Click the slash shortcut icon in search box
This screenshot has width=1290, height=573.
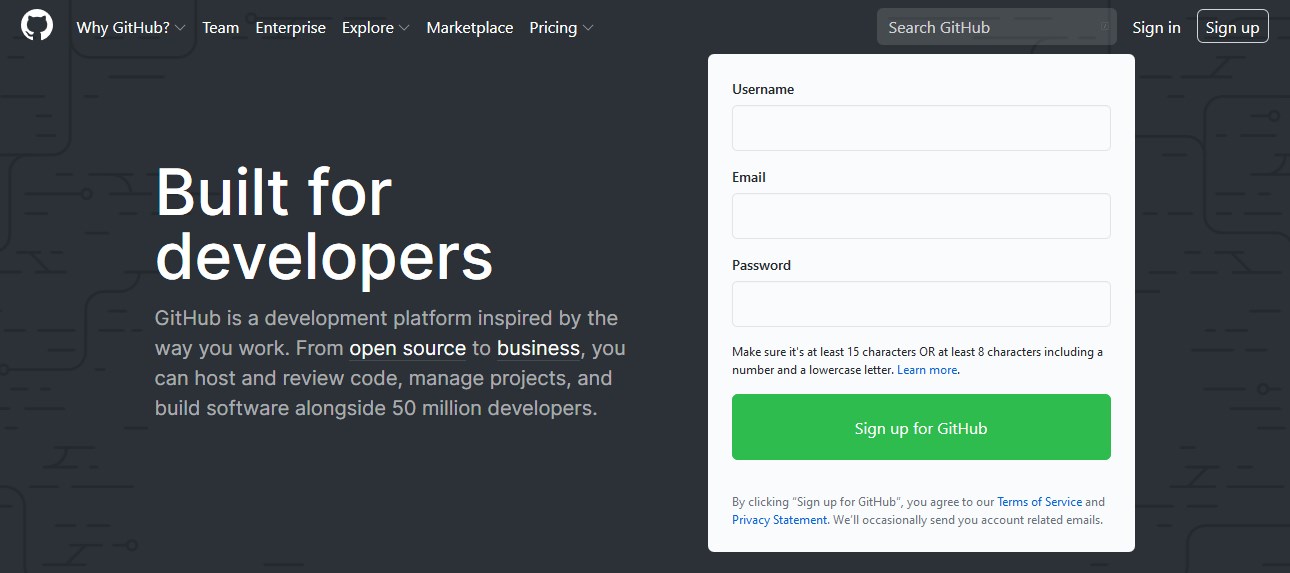point(1104,27)
